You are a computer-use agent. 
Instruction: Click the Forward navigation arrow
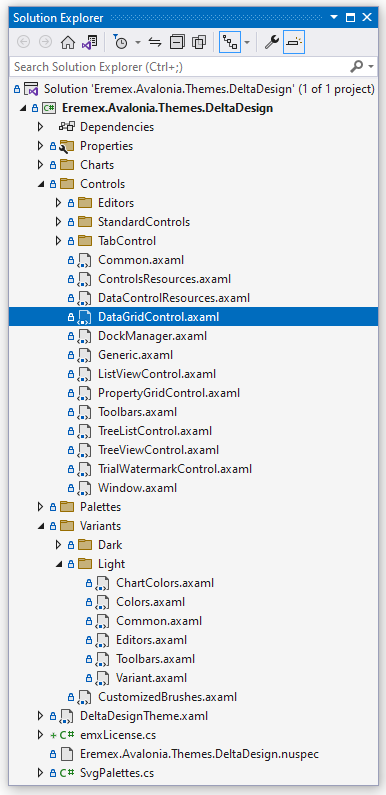click(46, 43)
